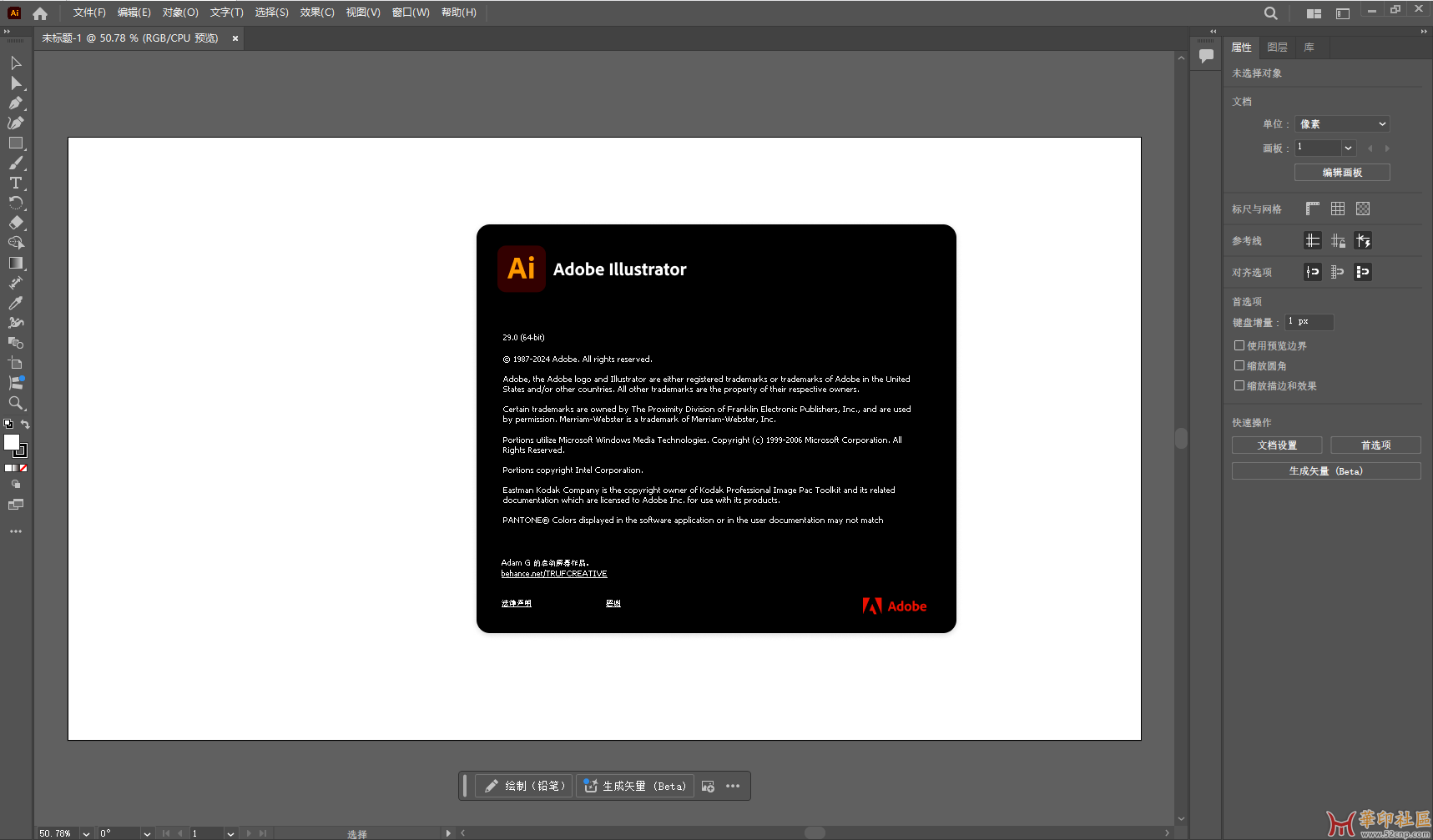1433x840 pixels.
Task: Select the None color mode swatch
Action: (x=23, y=468)
